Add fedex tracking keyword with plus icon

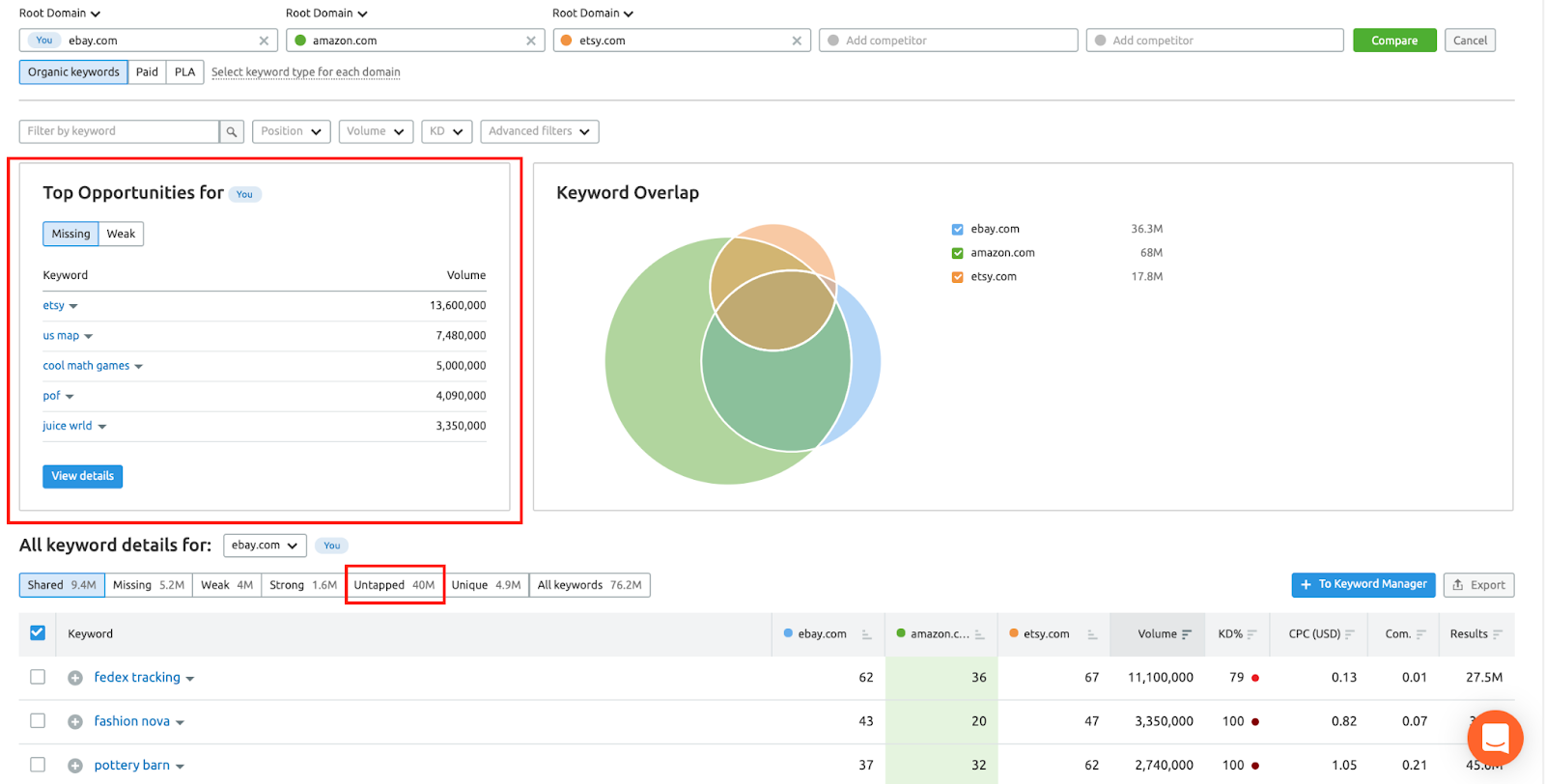(x=75, y=678)
